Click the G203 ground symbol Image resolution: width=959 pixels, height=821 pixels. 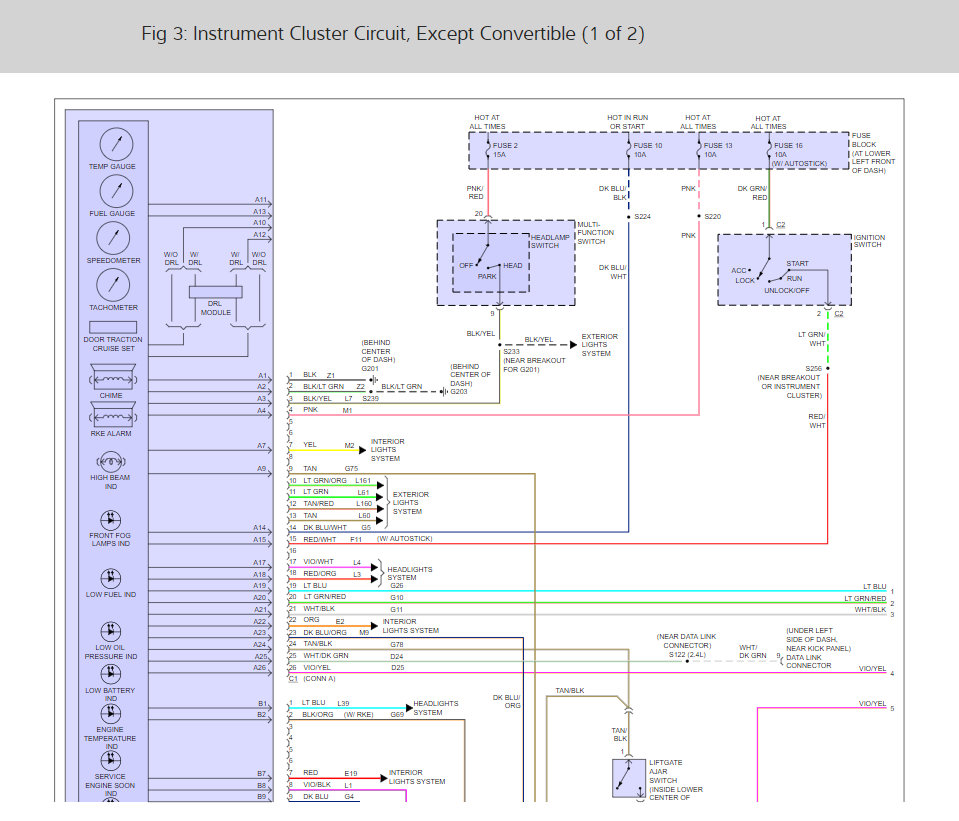[x=444, y=392]
